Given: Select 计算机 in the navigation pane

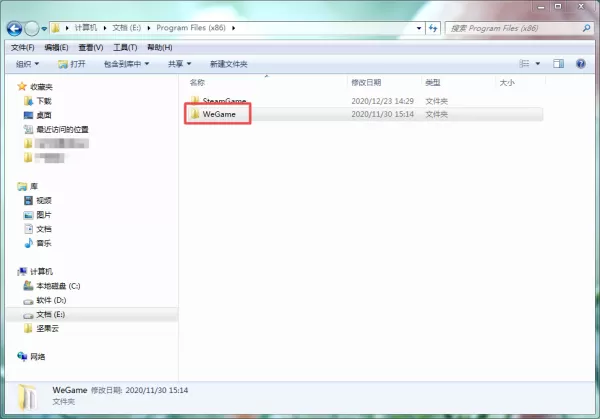Looking at the screenshot, I should point(41,272).
